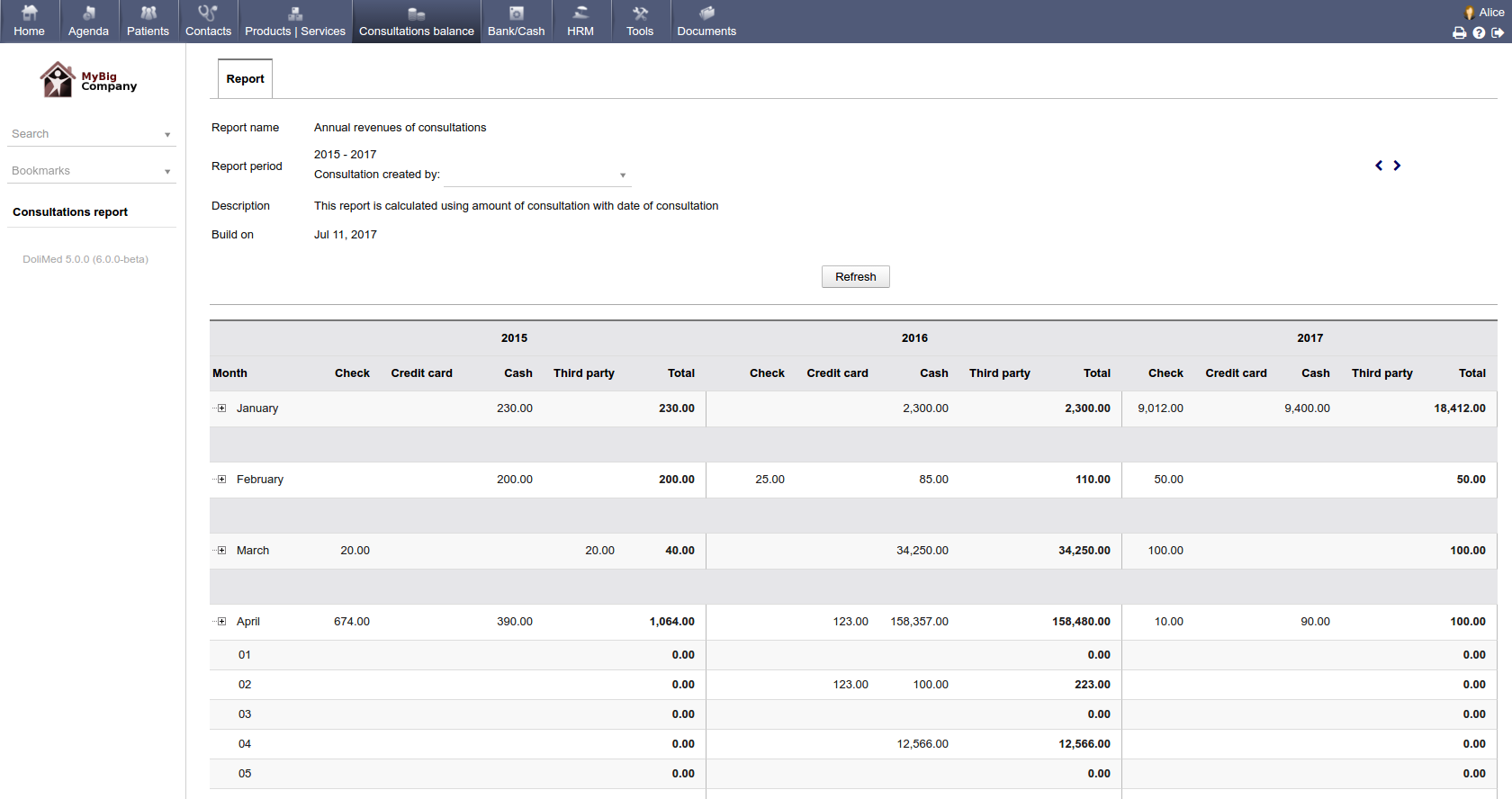
Task: Click April day 02 row label
Action: tap(245, 685)
